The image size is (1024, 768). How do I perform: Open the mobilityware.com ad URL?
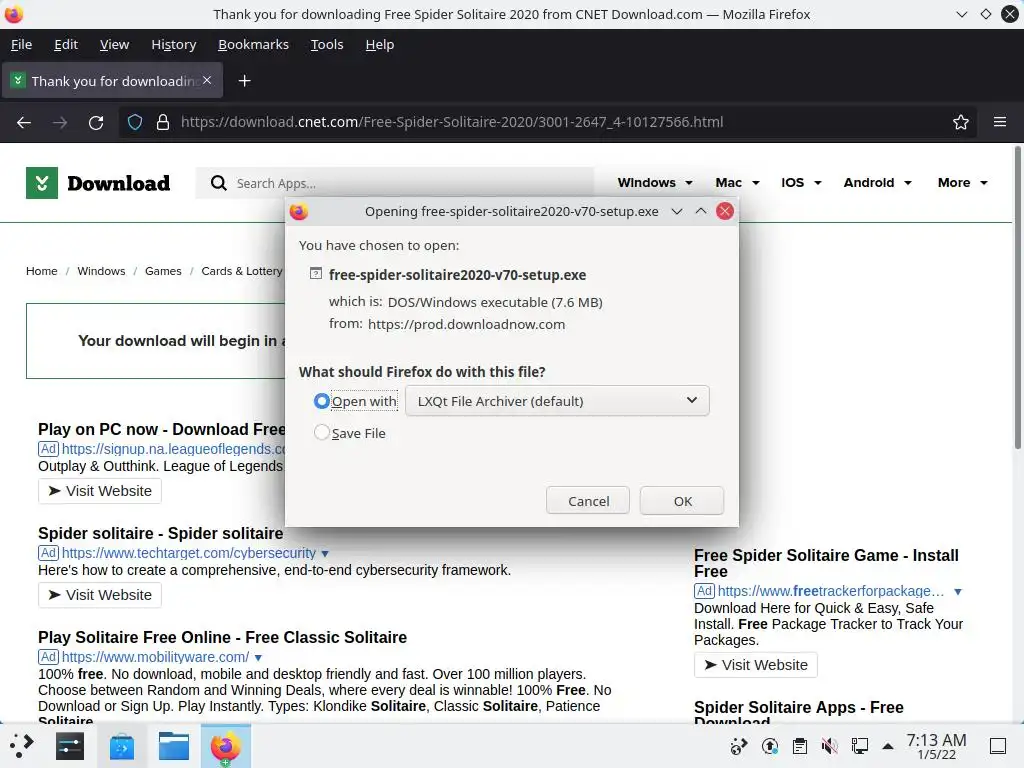point(155,657)
